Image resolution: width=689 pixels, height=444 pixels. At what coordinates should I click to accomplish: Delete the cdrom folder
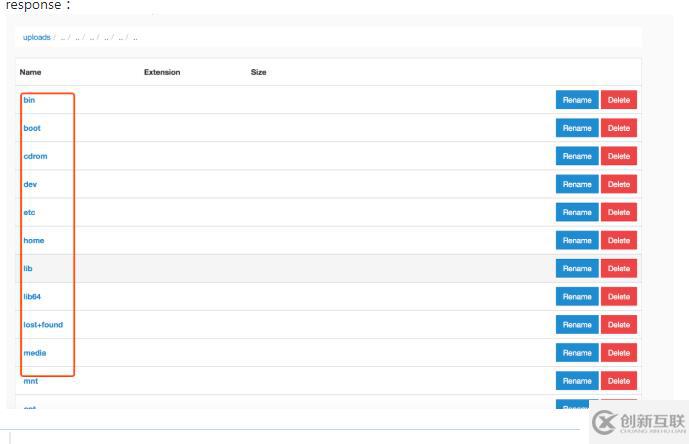(619, 156)
